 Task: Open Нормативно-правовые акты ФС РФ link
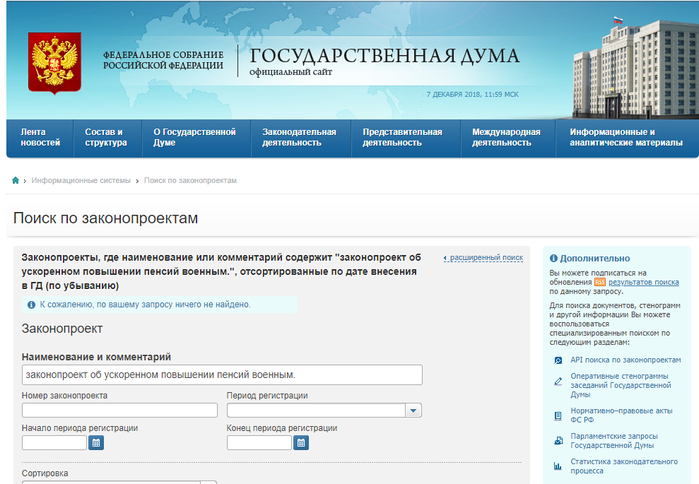(621, 415)
